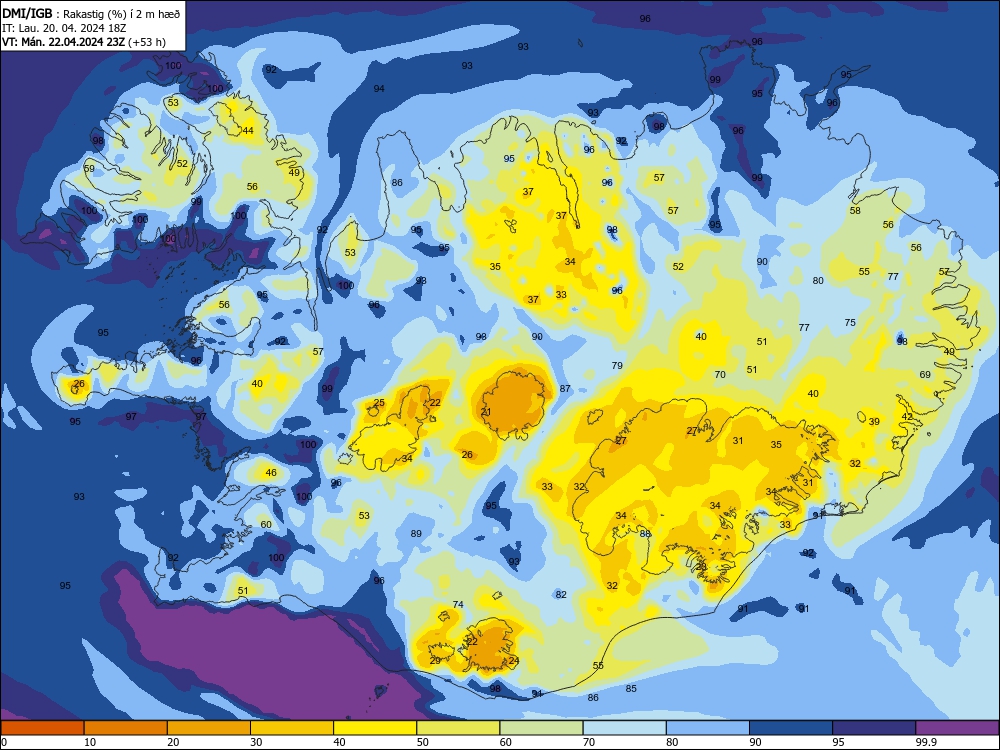The width and height of the screenshot is (1000, 750).
Task: Click the legend scale label '99.9'
Action: 925,742
